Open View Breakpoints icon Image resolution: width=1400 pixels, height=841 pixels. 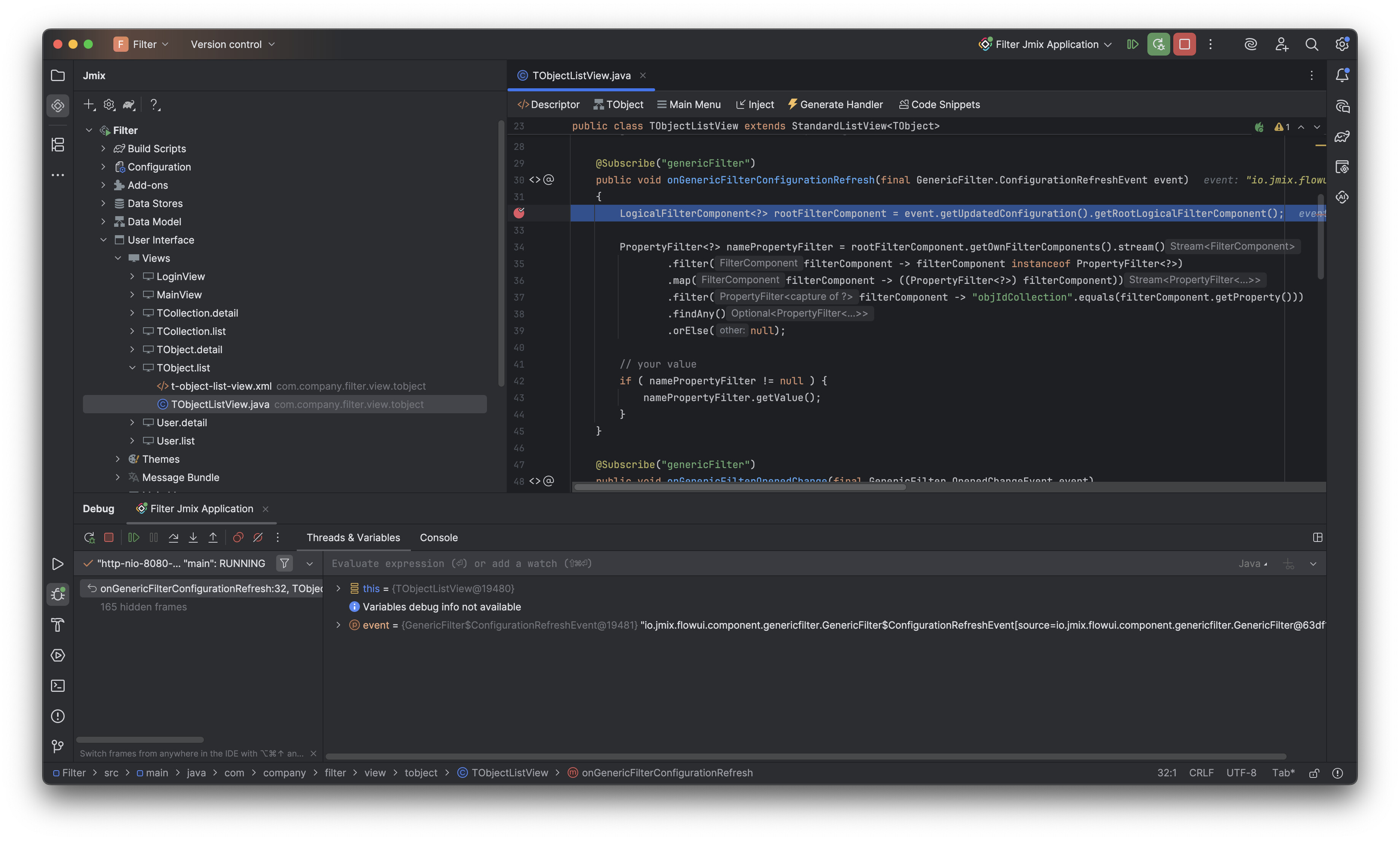(x=238, y=537)
